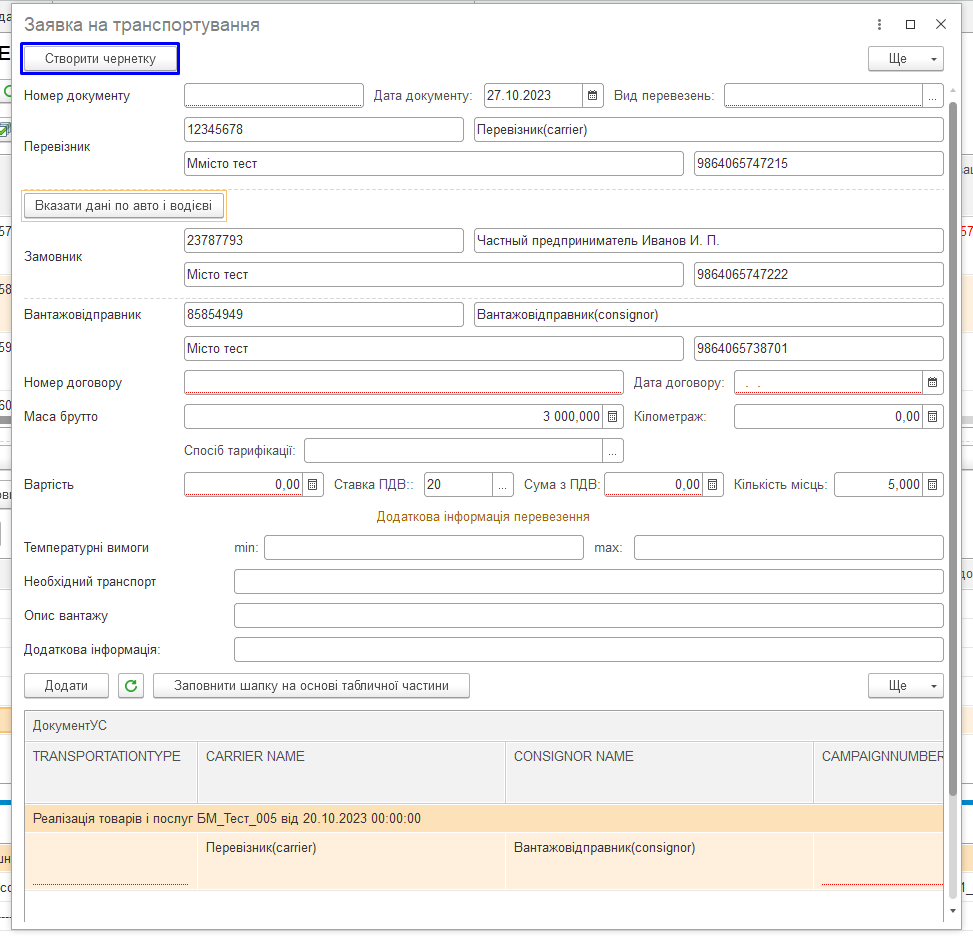The height and width of the screenshot is (940, 973).
Task: Click Вказати дані по авто і водієві
Action: tap(123, 205)
